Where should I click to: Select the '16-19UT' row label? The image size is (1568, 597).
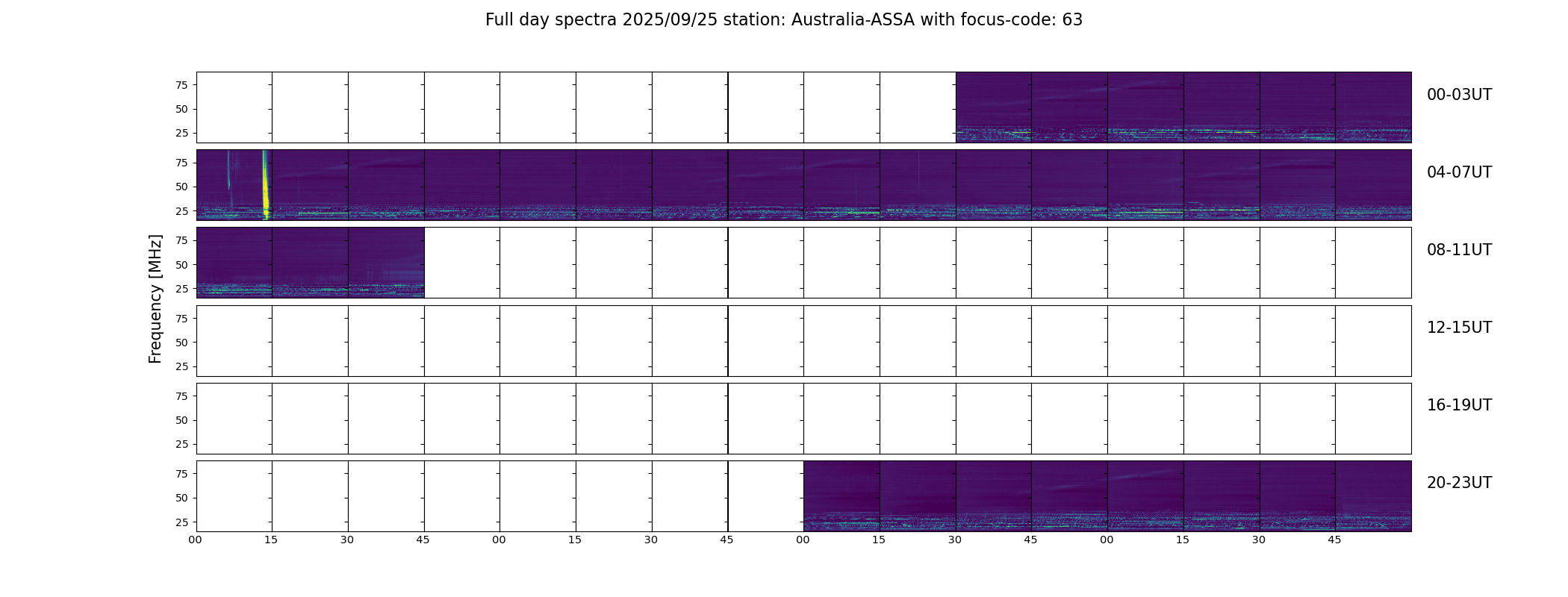(1459, 405)
